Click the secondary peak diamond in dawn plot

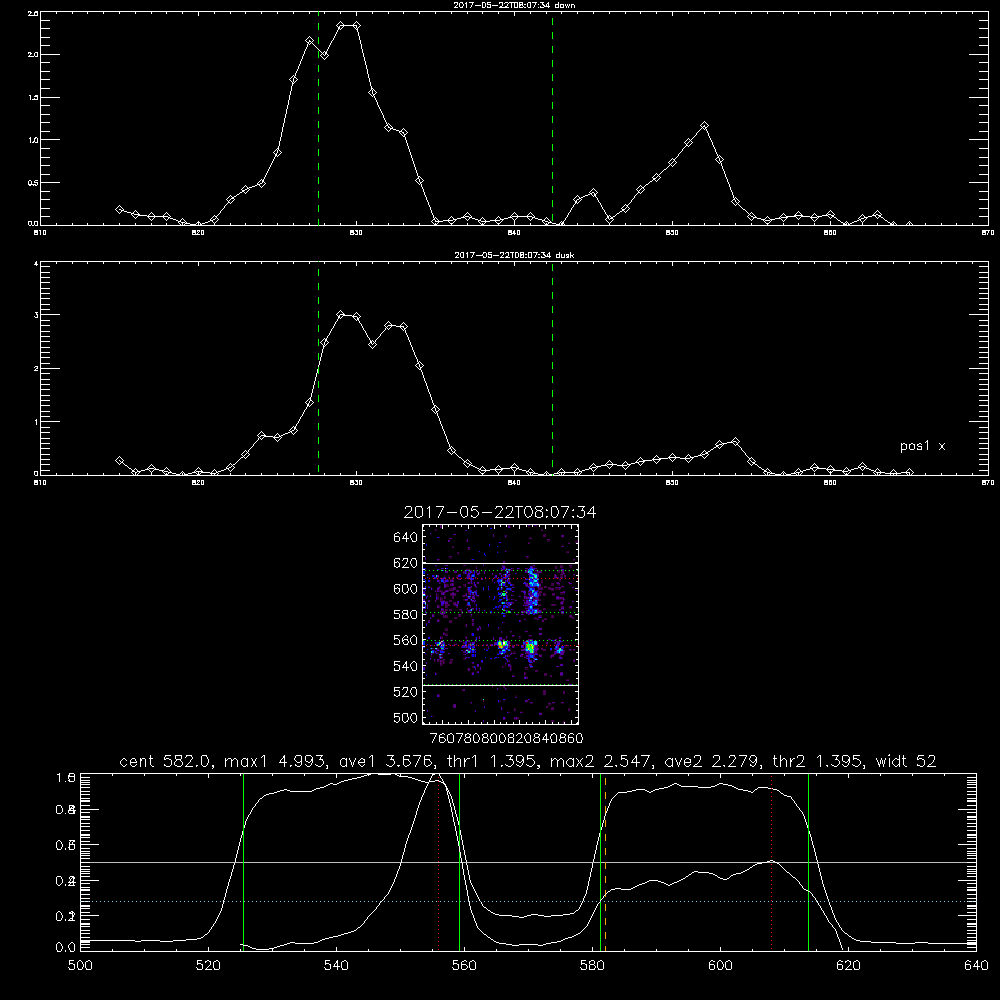pos(704,126)
